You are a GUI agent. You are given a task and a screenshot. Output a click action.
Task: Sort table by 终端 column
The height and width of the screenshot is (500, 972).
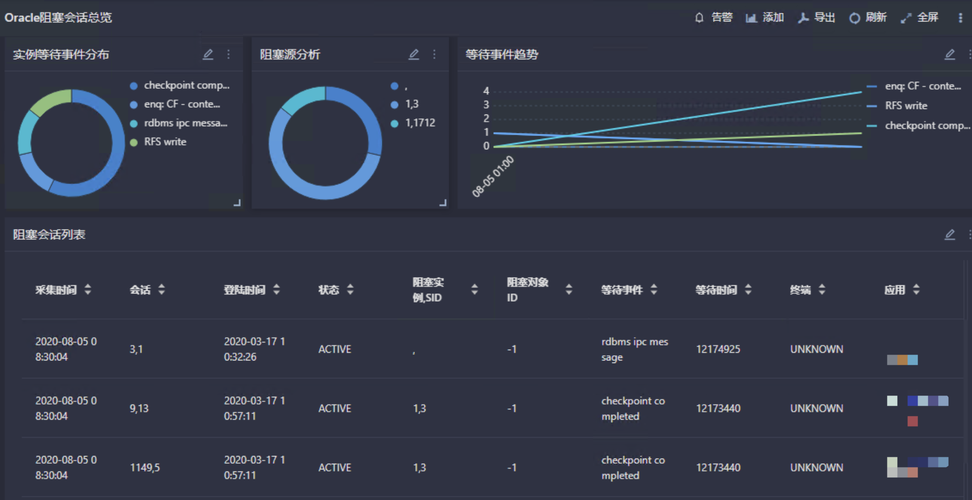[x=822, y=289]
